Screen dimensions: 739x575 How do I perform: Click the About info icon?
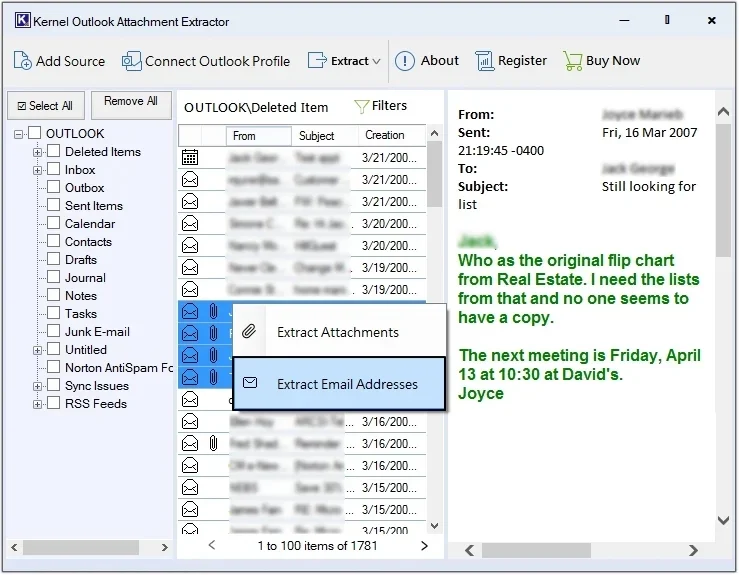click(x=404, y=61)
